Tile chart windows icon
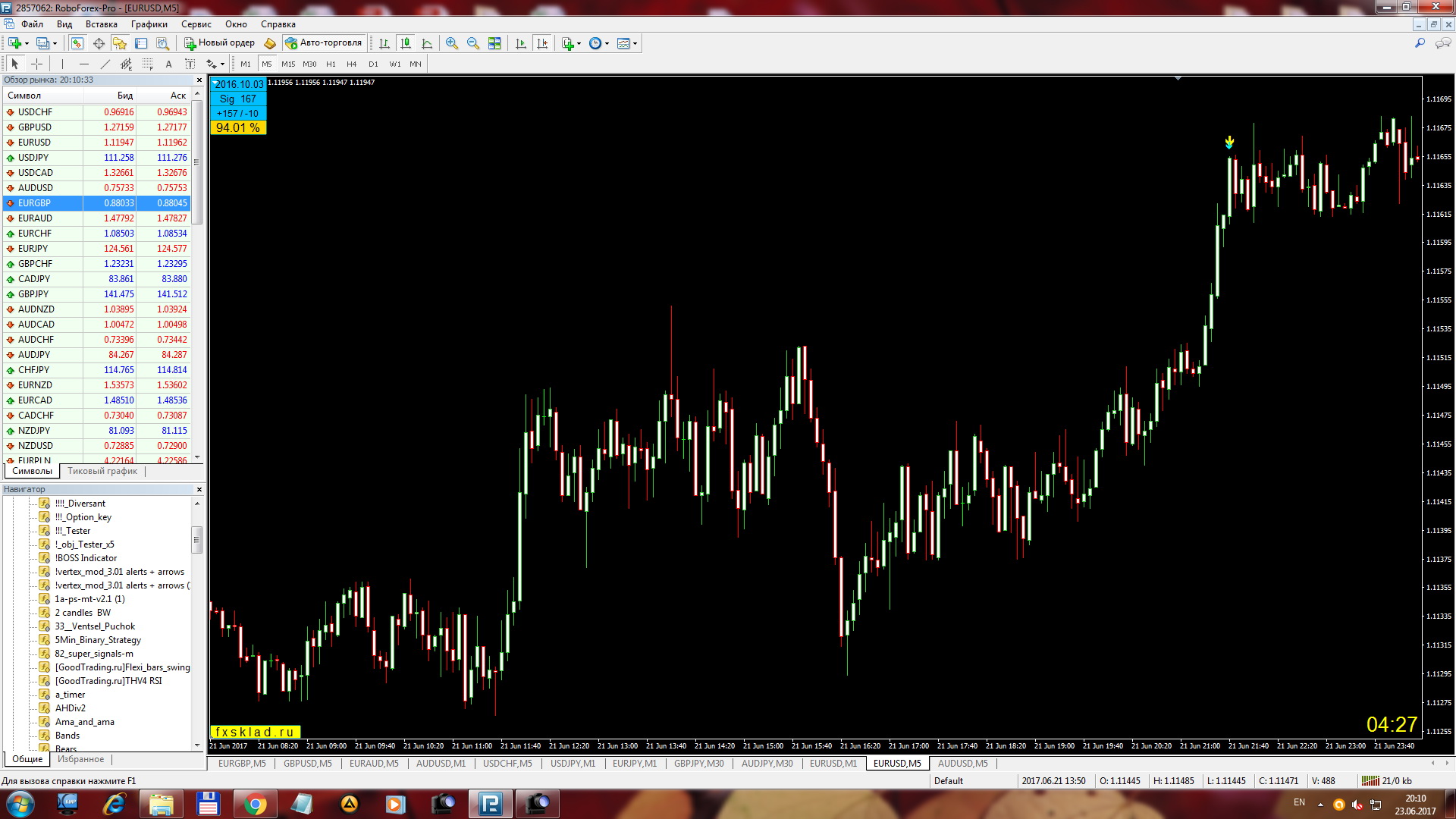 [x=494, y=43]
